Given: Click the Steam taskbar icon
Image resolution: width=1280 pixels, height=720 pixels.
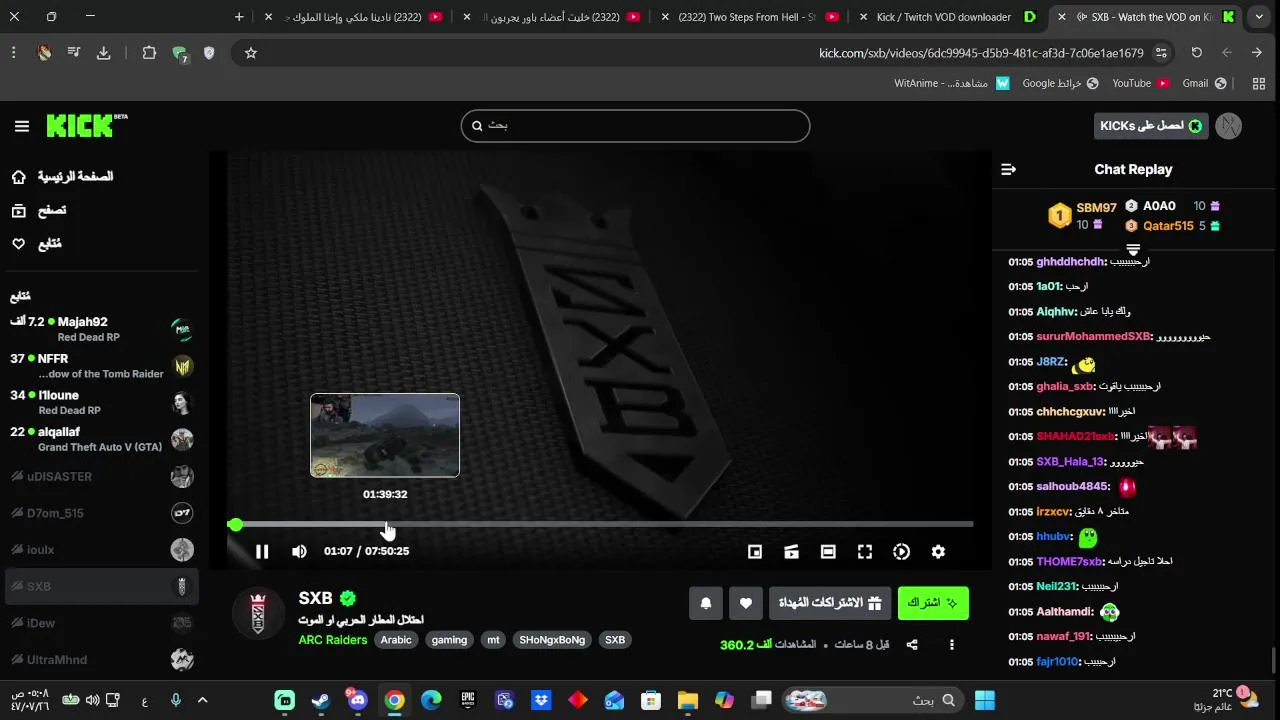Looking at the screenshot, I should (321, 700).
